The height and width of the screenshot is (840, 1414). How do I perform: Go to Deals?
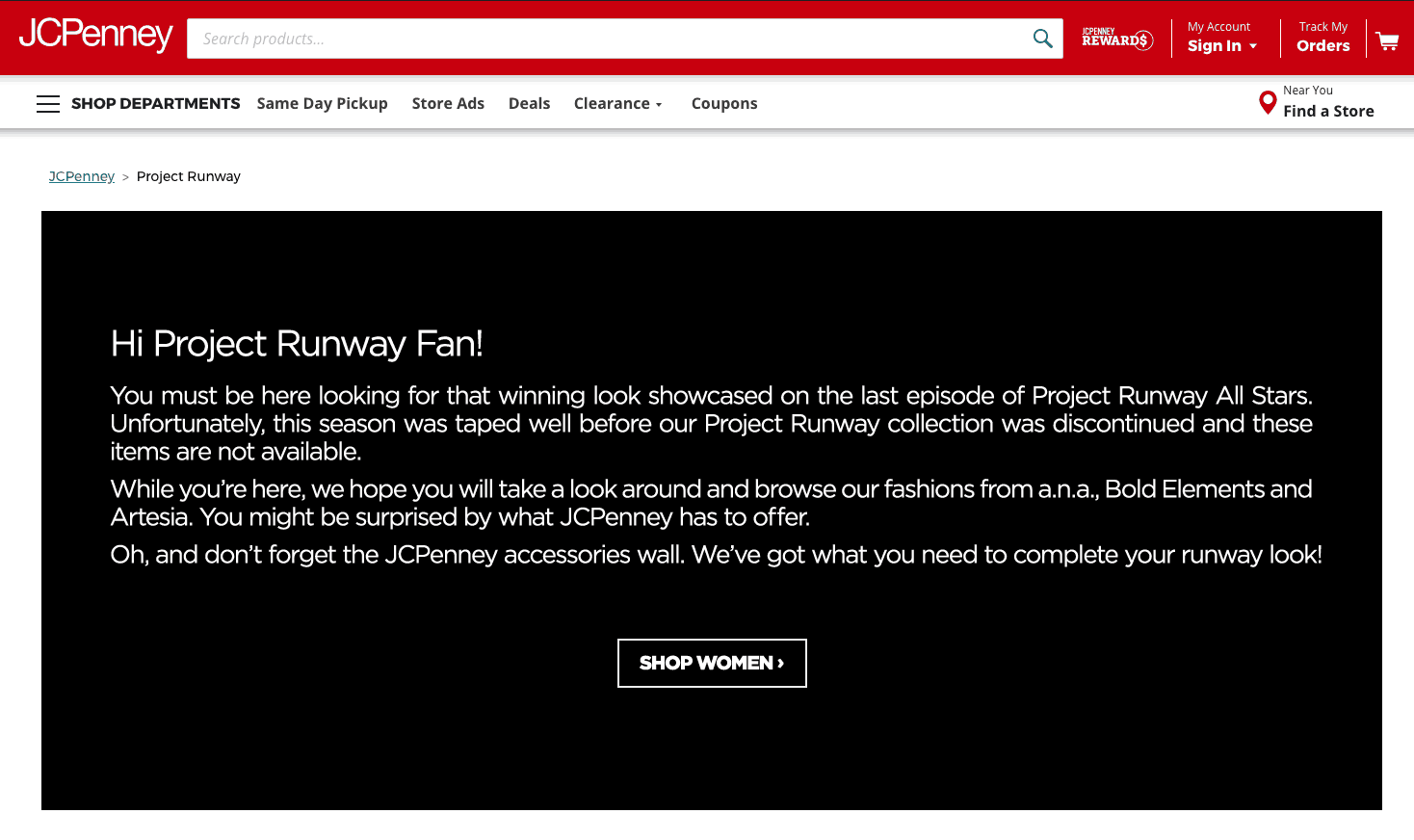pos(529,103)
